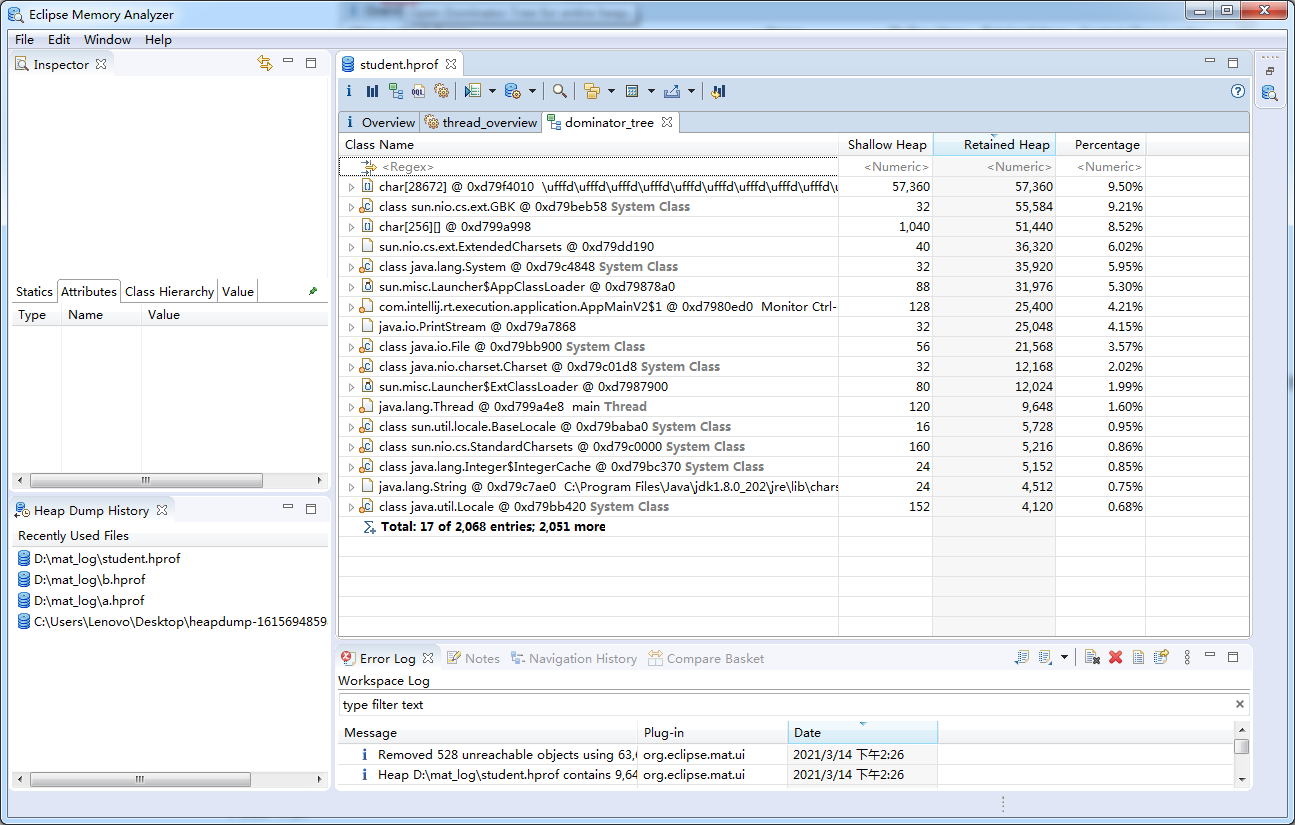Viewport: 1295px width, 825px height.
Task: Click the Restore Log icon
Action: coord(1161,657)
